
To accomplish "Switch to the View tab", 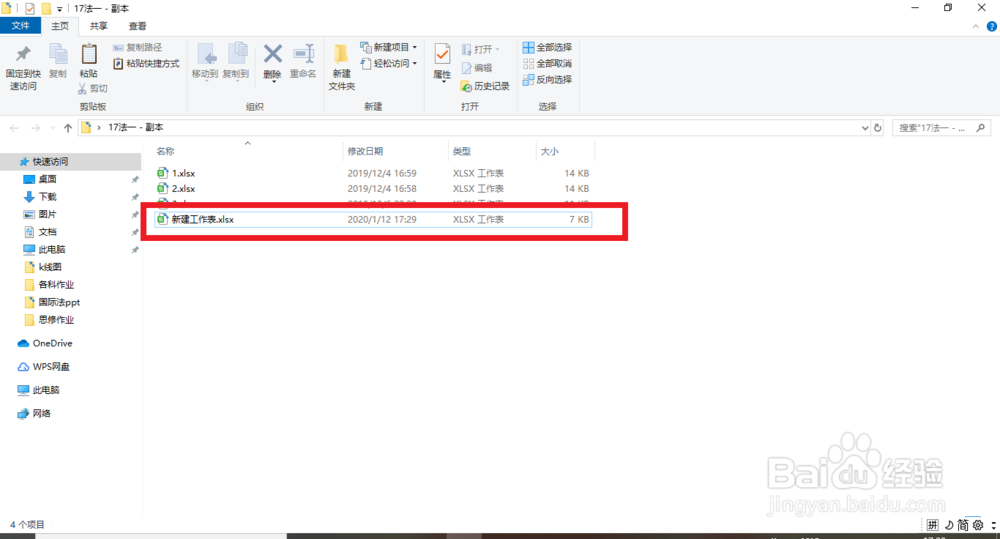I will pos(137,26).
